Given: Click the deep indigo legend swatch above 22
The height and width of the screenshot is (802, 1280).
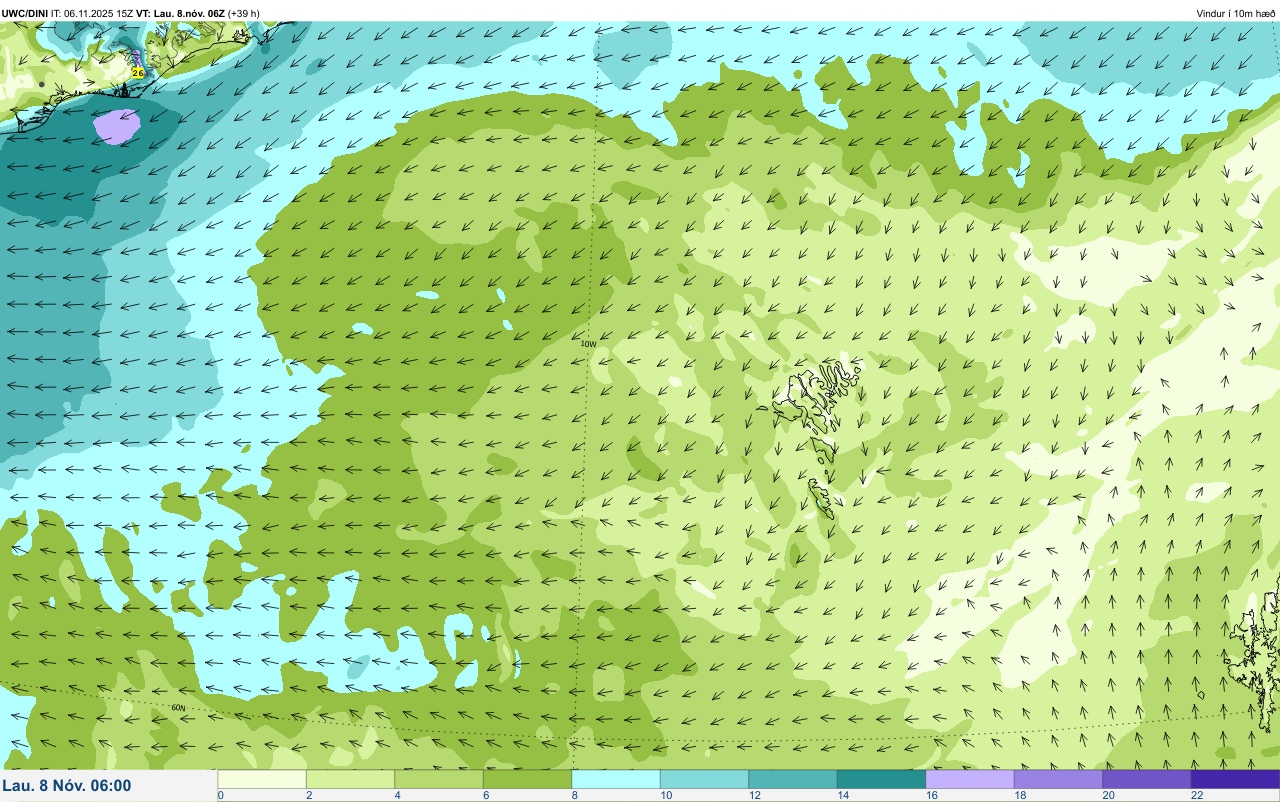Looking at the screenshot, I should point(1235,779).
